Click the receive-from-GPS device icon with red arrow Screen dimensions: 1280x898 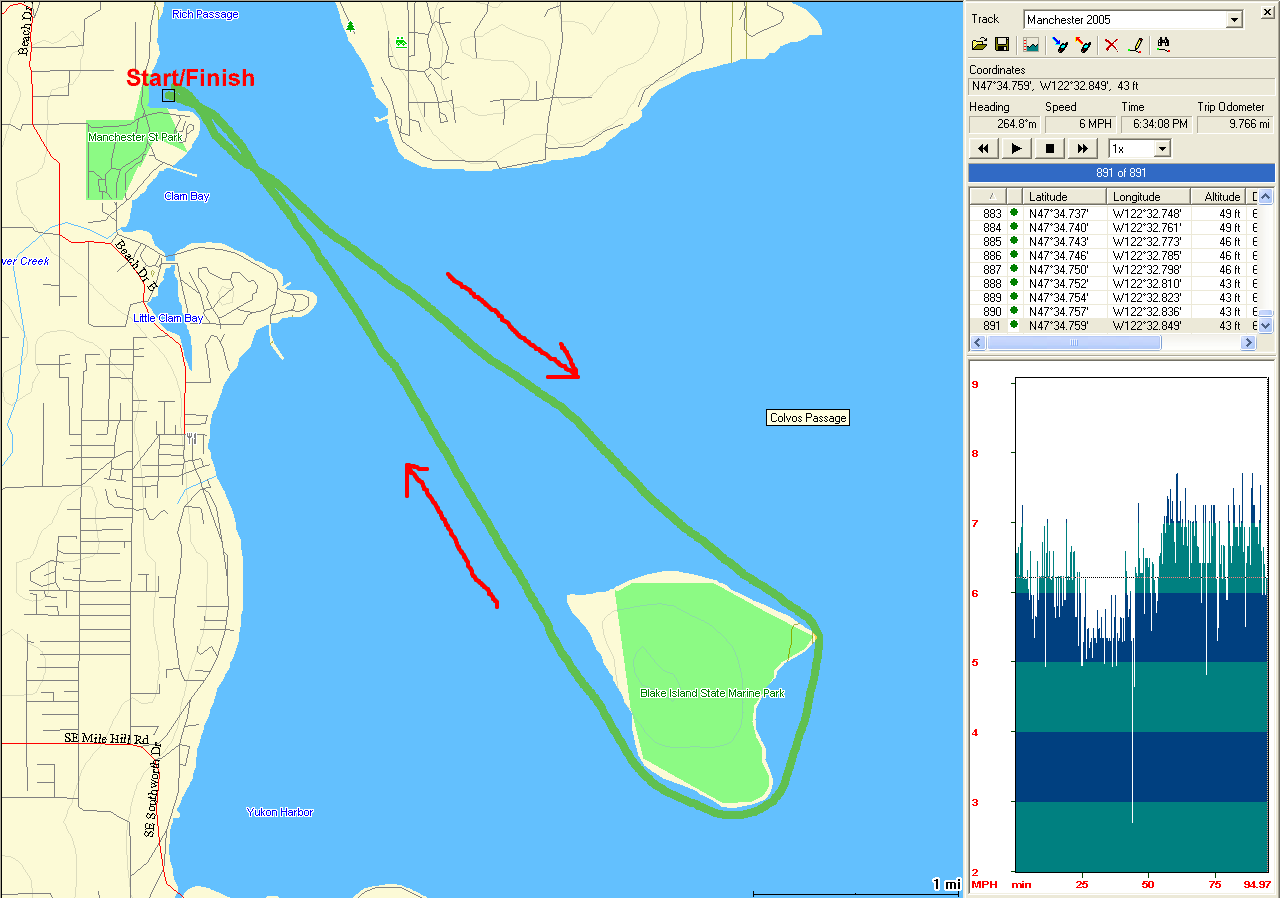tap(1083, 45)
